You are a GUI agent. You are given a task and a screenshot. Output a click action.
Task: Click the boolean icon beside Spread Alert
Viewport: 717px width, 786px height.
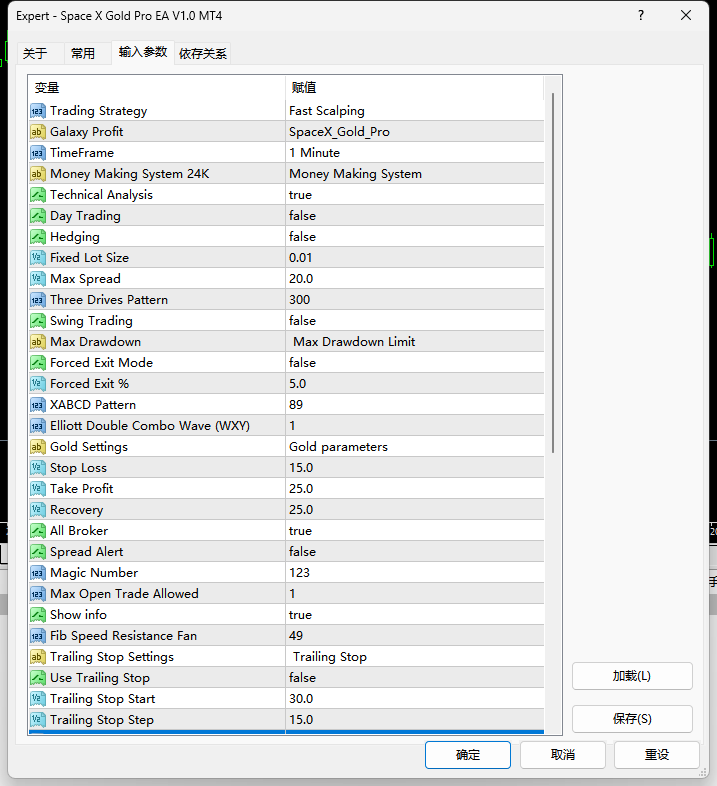click(38, 552)
